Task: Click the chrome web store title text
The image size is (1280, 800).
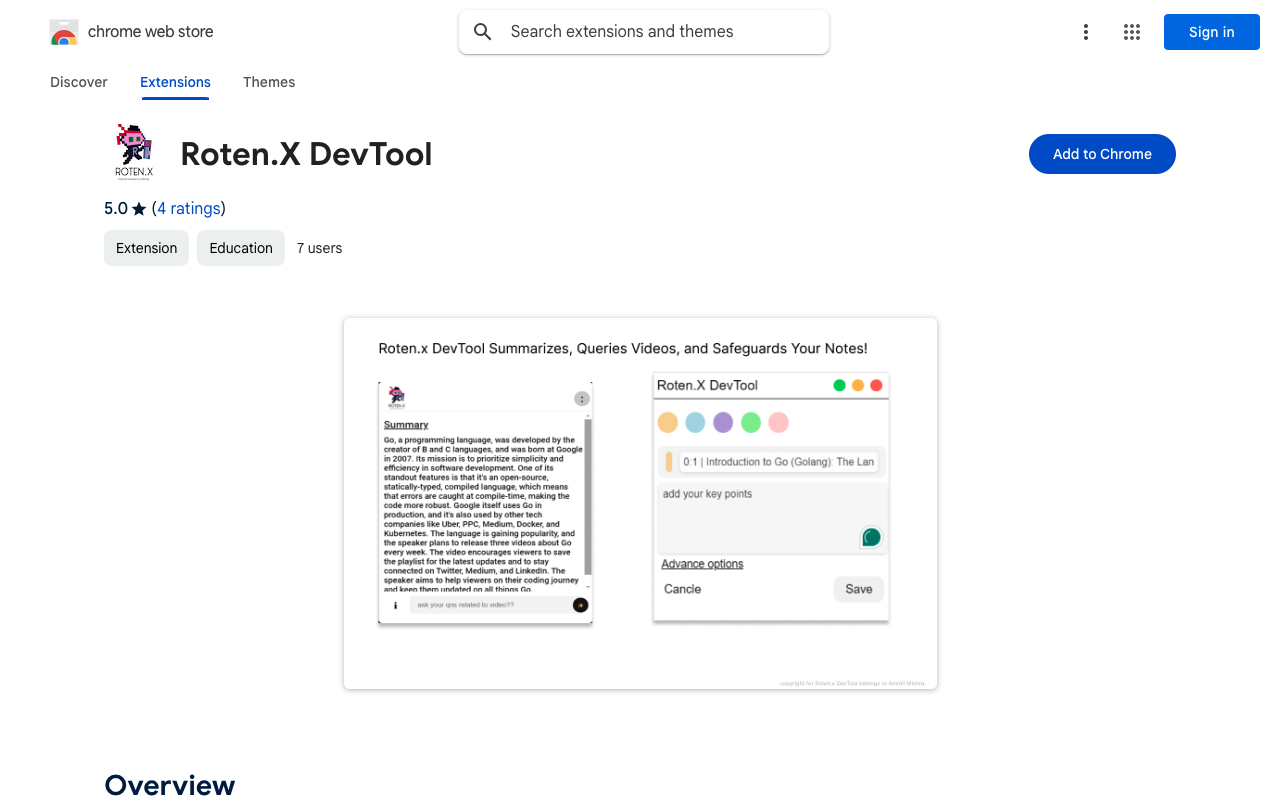Action: pyautogui.click(x=151, y=32)
